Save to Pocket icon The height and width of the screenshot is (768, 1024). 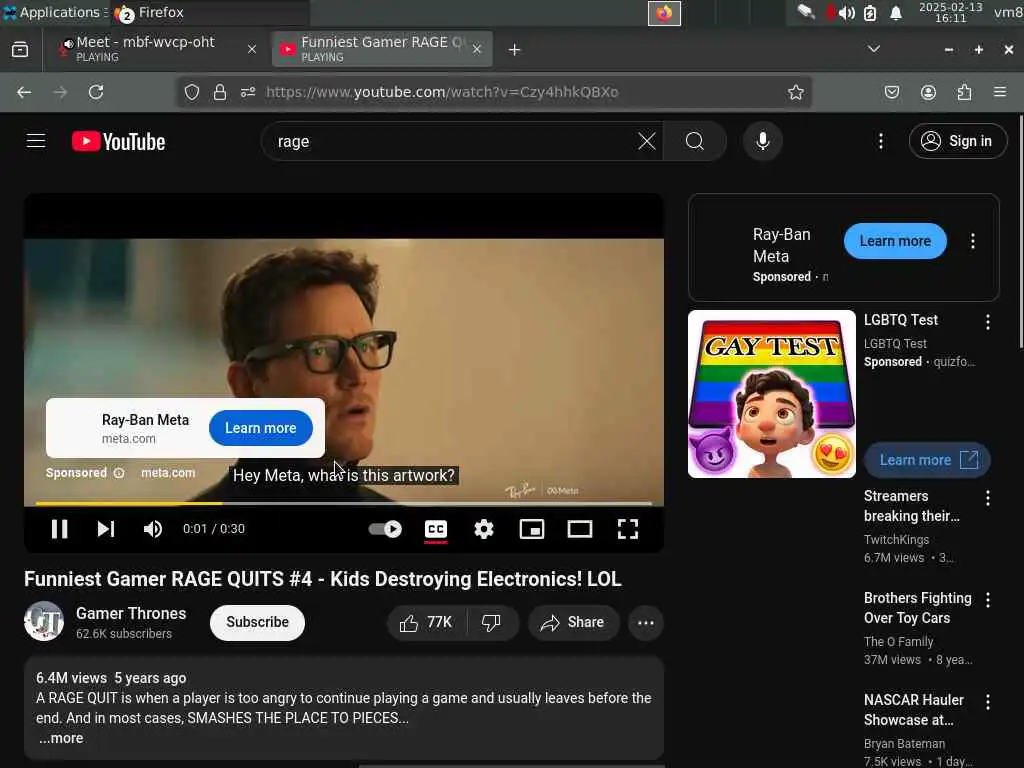(892, 92)
